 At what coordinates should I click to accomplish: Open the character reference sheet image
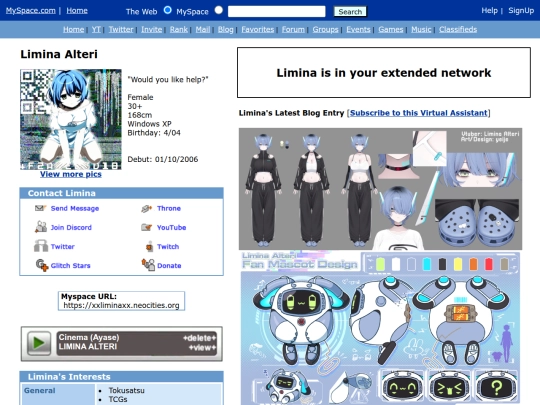tap(380, 189)
